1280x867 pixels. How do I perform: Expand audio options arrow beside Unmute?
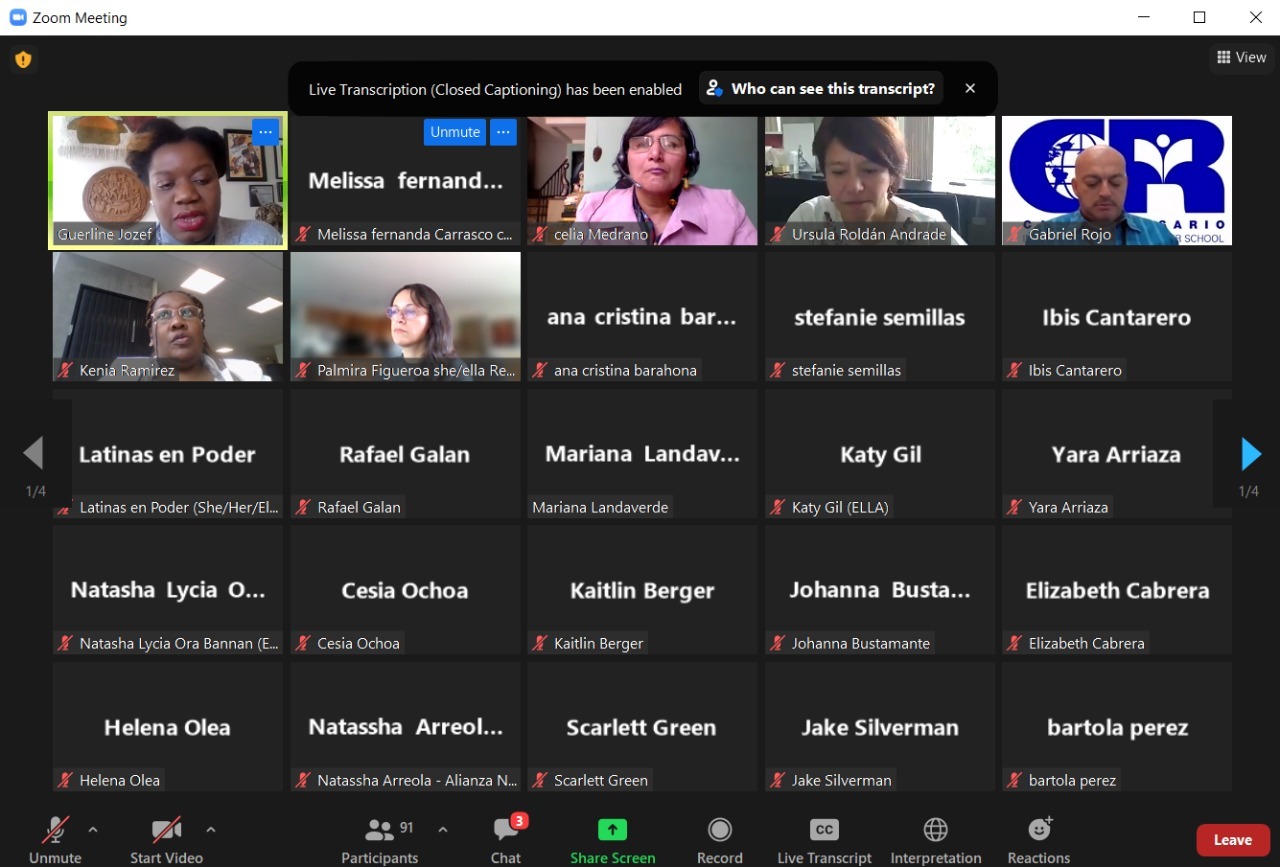click(93, 829)
